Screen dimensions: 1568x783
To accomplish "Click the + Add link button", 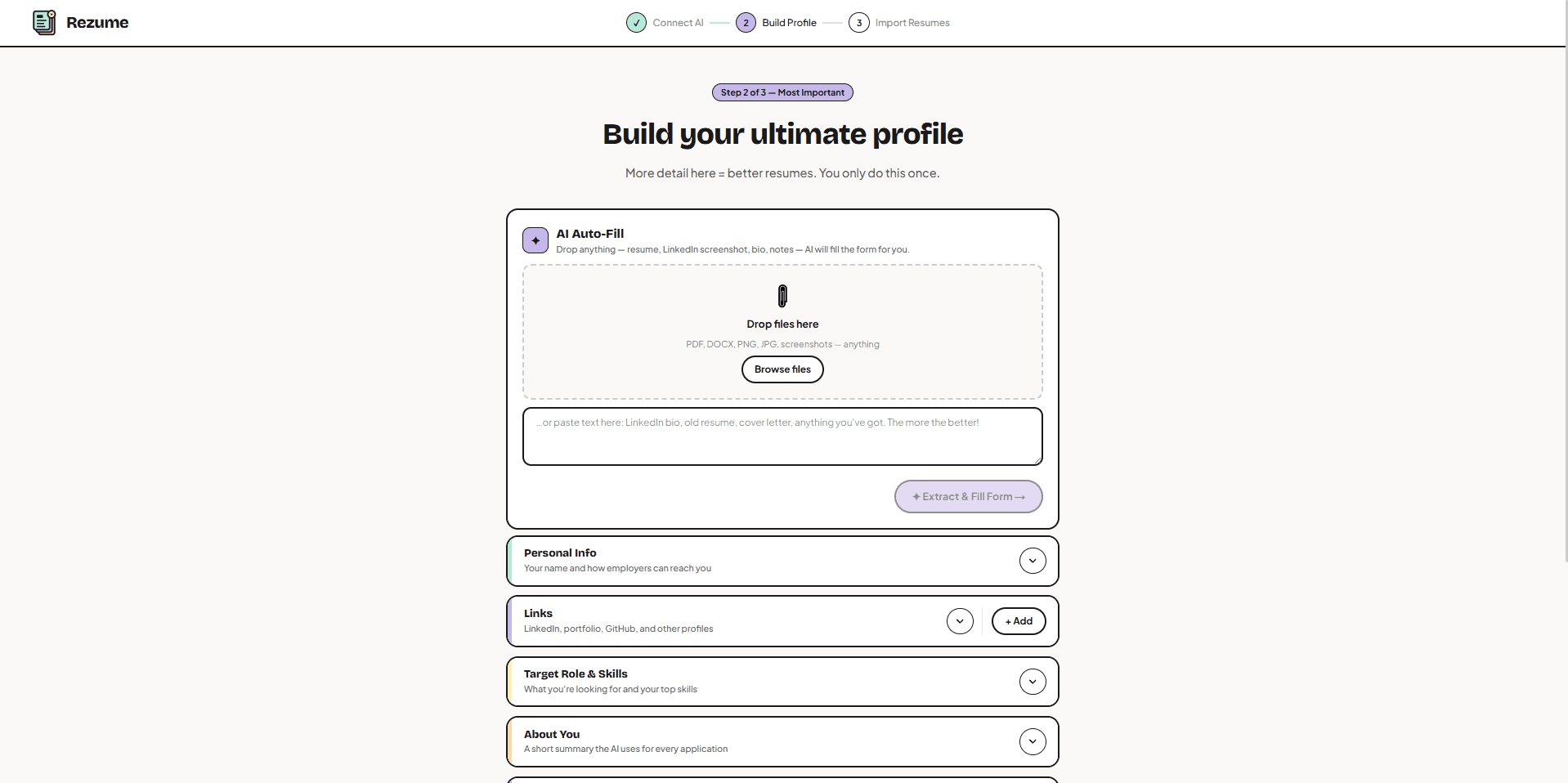I will tap(1019, 621).
